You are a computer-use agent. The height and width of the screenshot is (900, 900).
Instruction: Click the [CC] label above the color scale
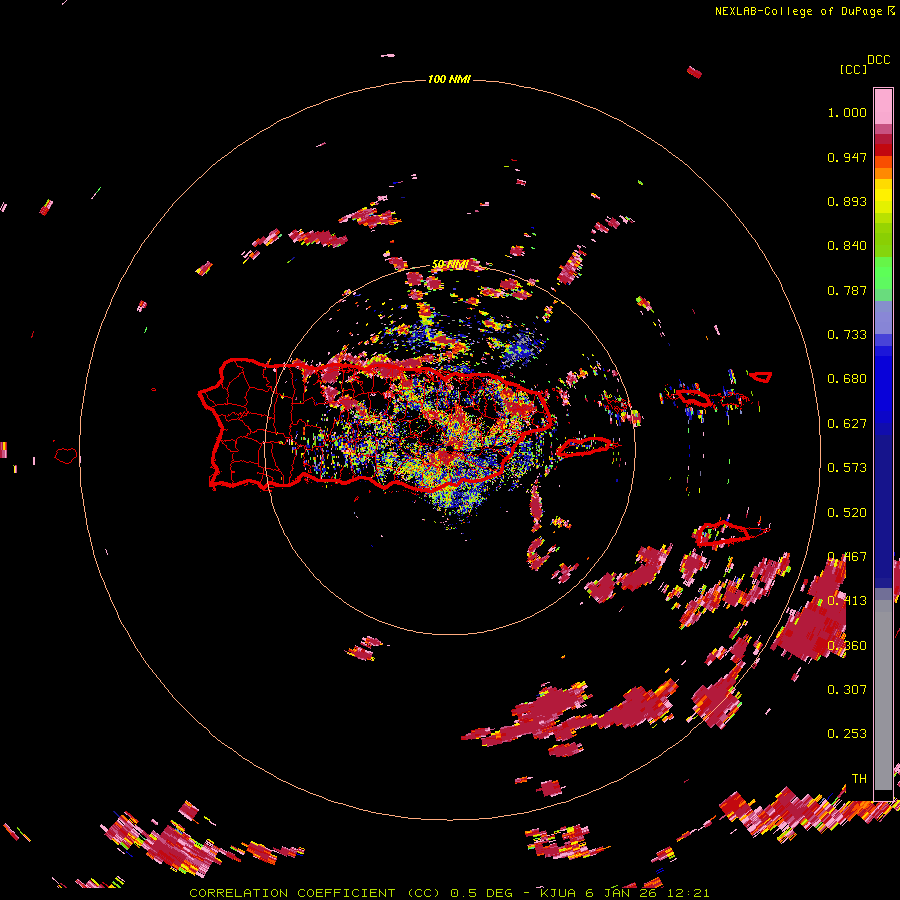[853, 69]
